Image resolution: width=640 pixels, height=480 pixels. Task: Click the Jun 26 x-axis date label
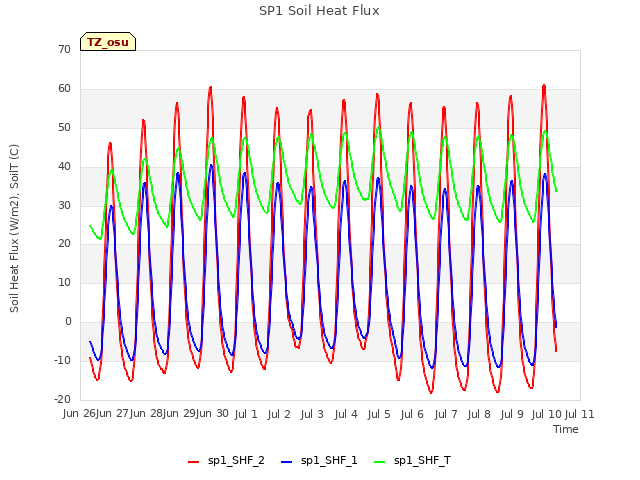(x=79, y=414)
